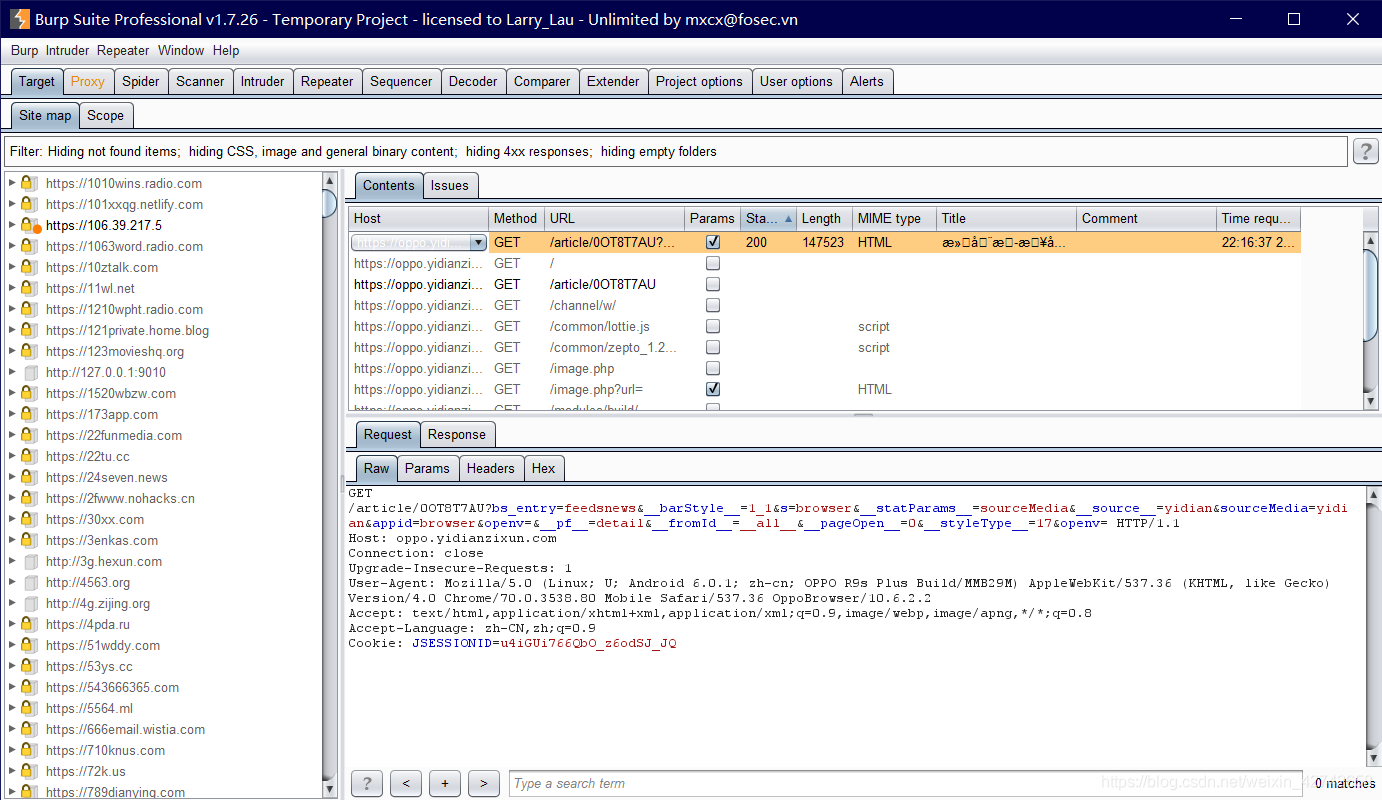Viewport: 1382px width, 800px height.
Task: Focus the 'Type a search term' field
Action: [x=907, y=783]
